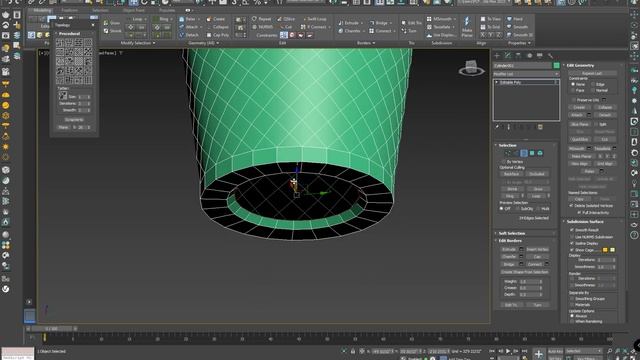Open the Utilities wrench tab

(550, 56)
